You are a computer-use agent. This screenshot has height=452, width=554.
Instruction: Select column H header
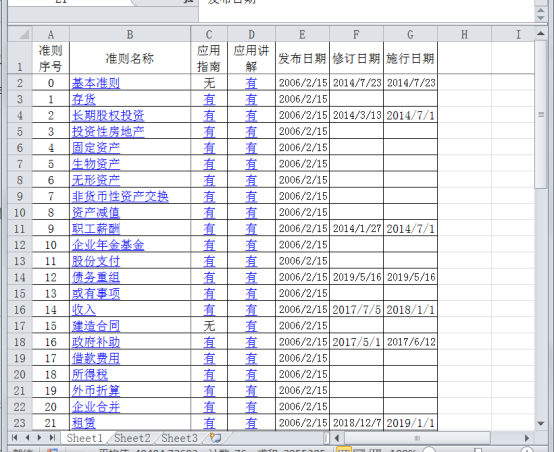[x=464, y=34]
